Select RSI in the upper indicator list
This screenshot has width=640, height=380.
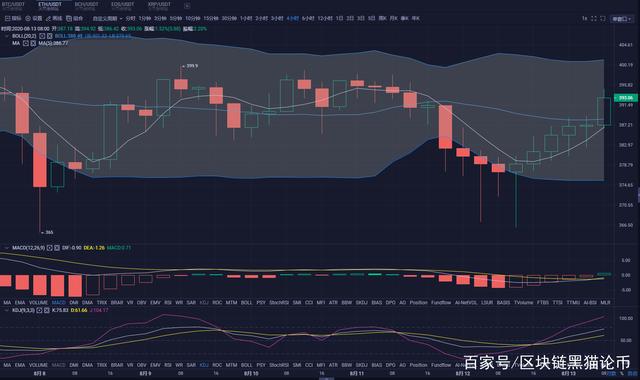[168, 302]
